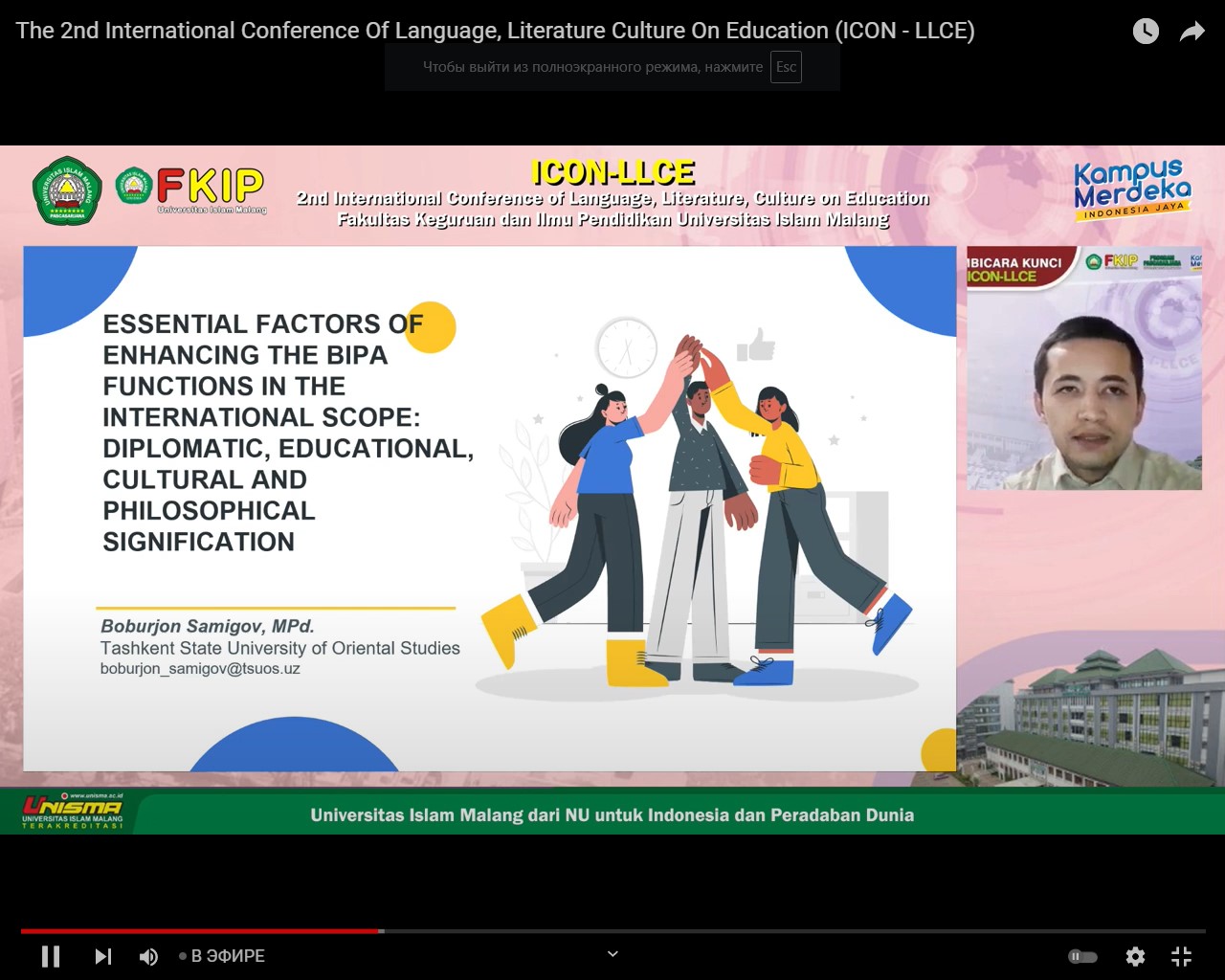Click the speaker's webcam thumbnail

point(1084,368)
